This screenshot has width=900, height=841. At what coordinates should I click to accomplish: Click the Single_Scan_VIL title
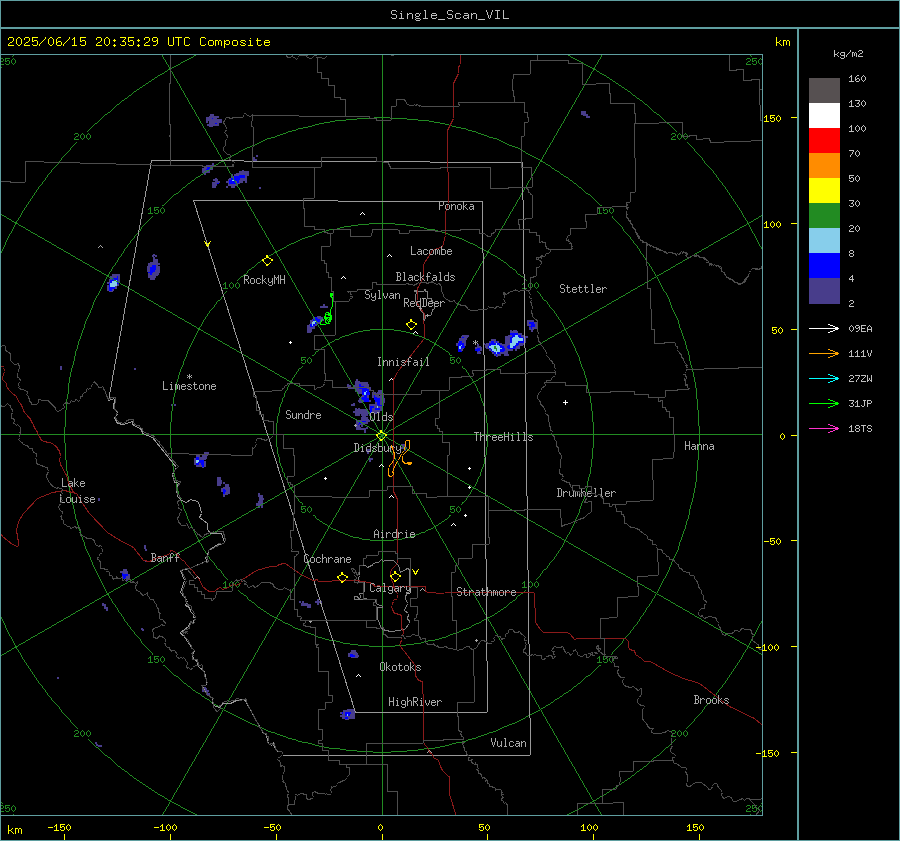pos(449,15)
